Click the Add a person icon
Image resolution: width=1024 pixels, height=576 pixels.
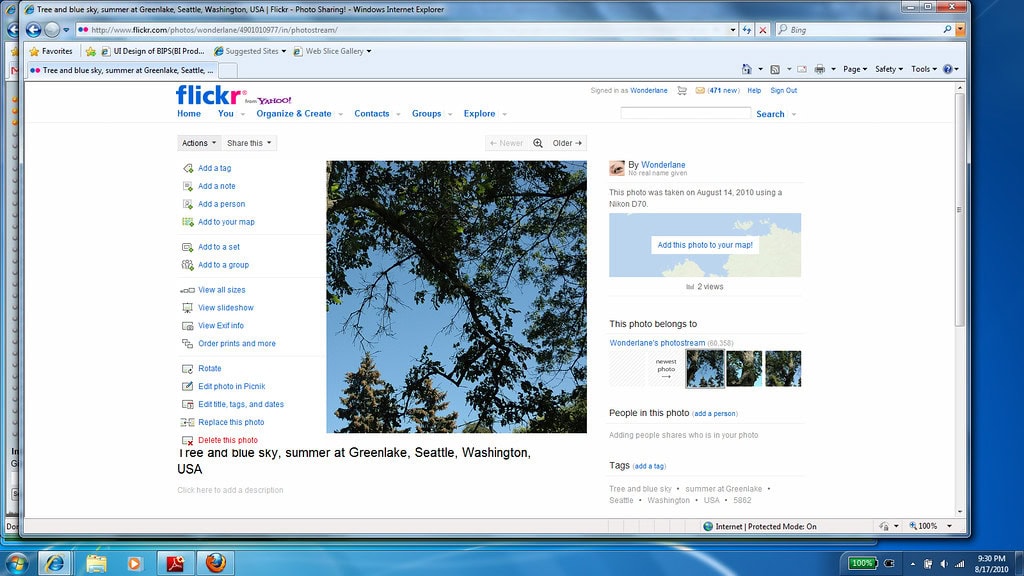click(x=188, y=204)
